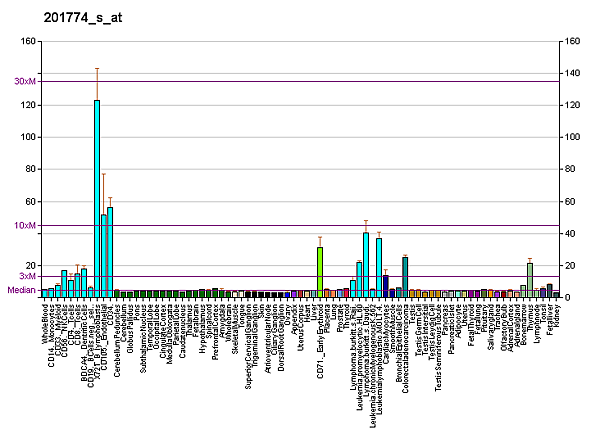Click the bright green CD71_EarlyErythroid bar
Image resolution: width=600 pixels, height=434 pixels.
(320, 271)
